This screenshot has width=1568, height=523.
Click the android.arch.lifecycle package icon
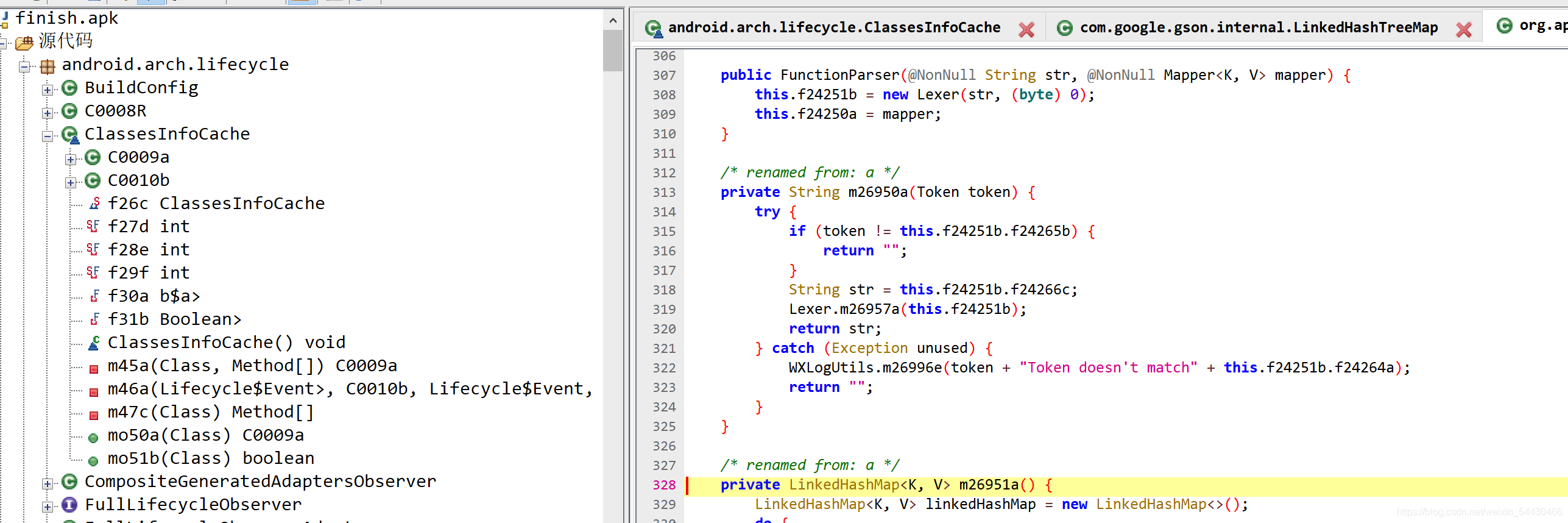(x=48, y=66)
